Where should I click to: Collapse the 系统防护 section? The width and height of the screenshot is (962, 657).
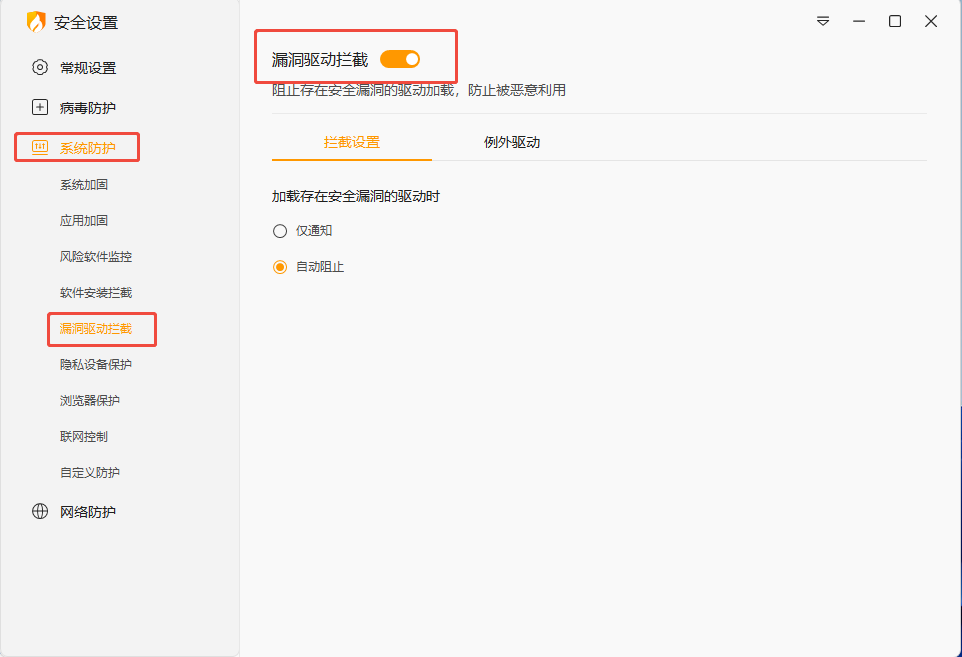[87, 148]
